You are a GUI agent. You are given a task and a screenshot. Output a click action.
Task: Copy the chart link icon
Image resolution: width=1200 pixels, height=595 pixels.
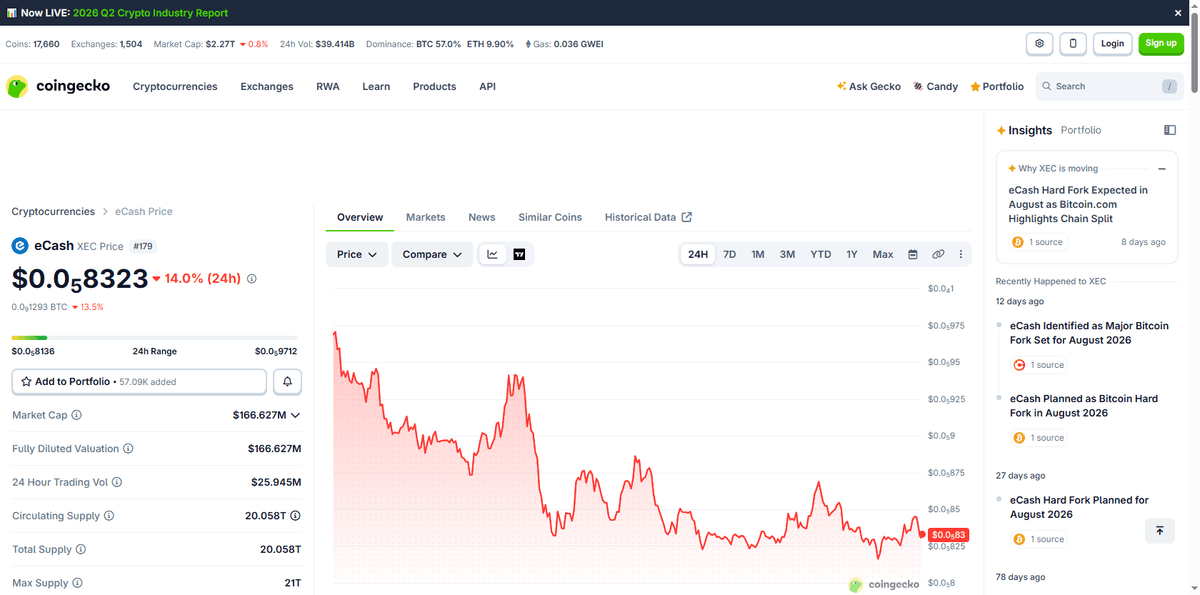938,254
